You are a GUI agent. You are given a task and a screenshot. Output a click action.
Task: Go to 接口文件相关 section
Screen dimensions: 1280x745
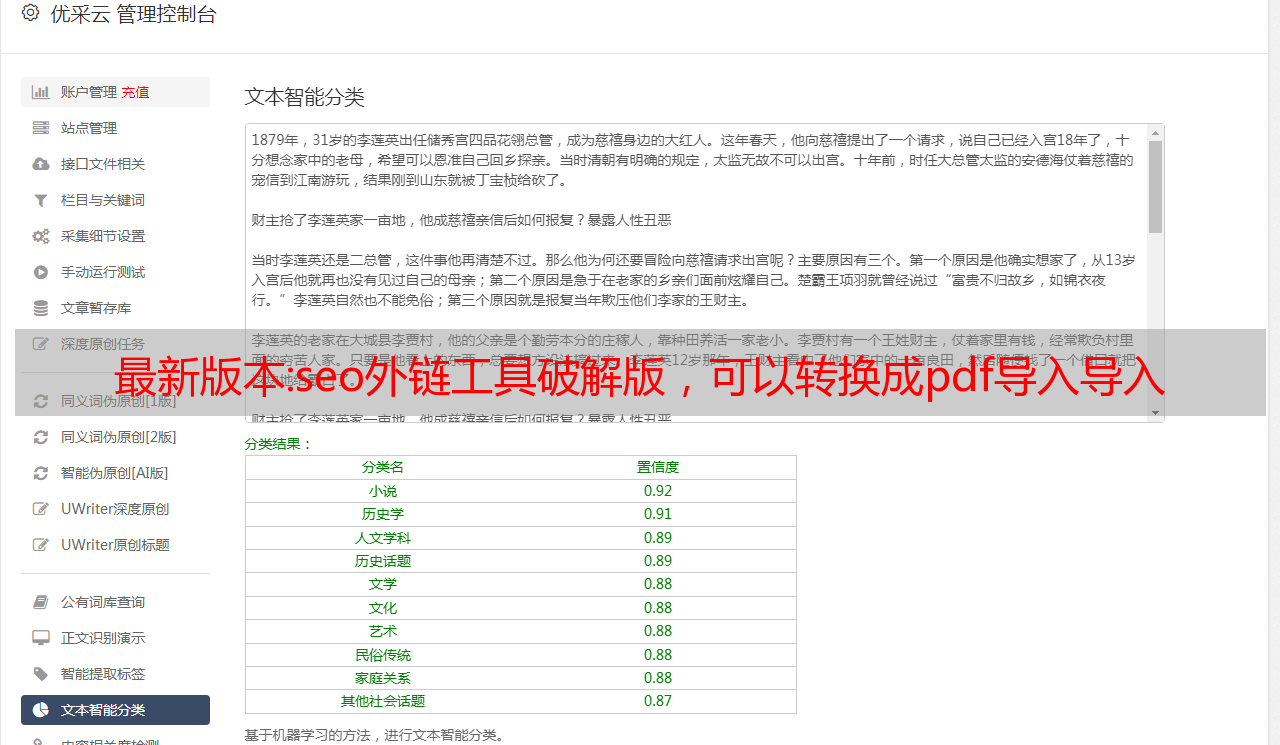[x=115, y=164]
